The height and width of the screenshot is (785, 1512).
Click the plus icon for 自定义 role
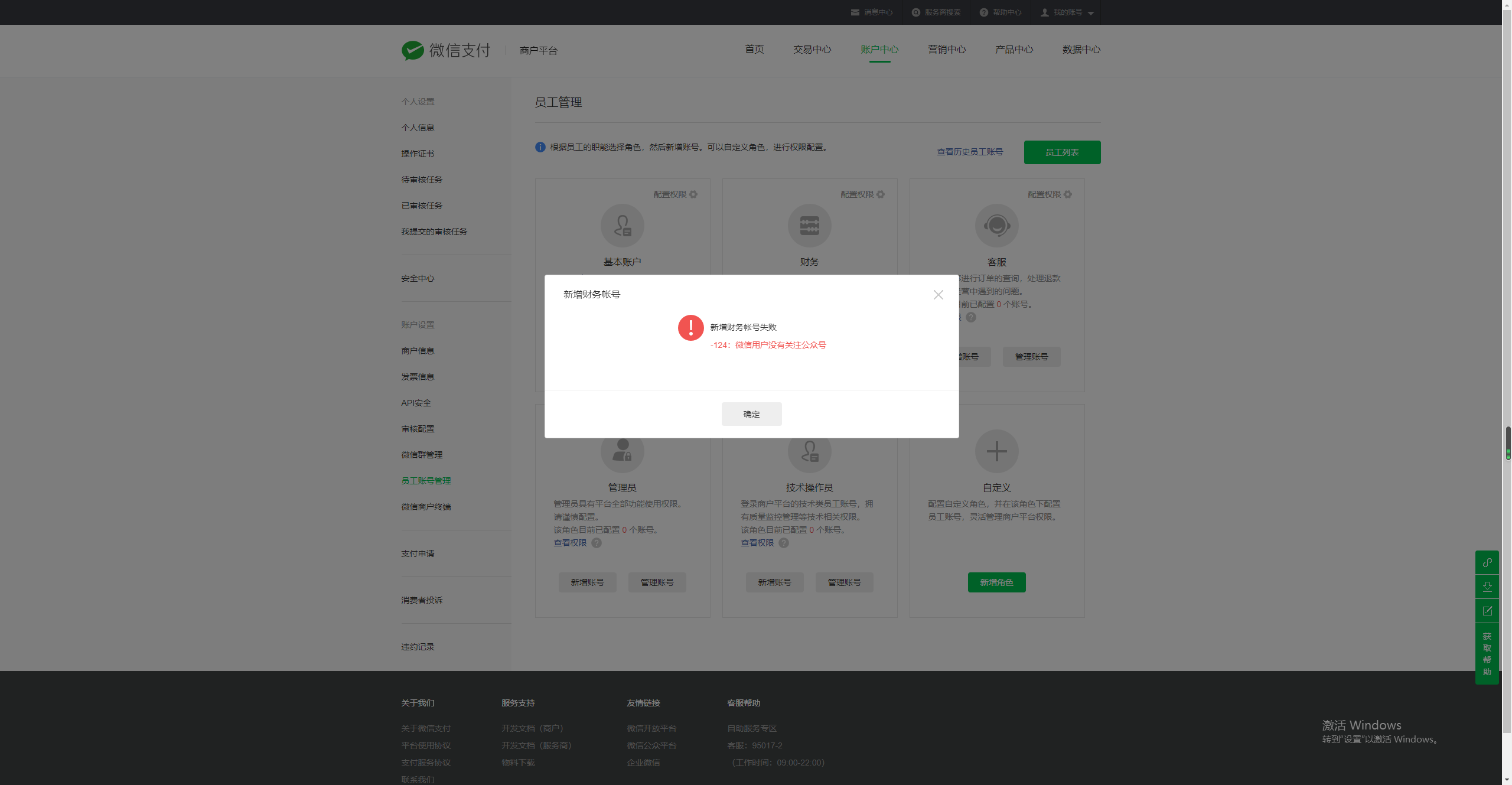pyautogui.click(x=996, y=451)
